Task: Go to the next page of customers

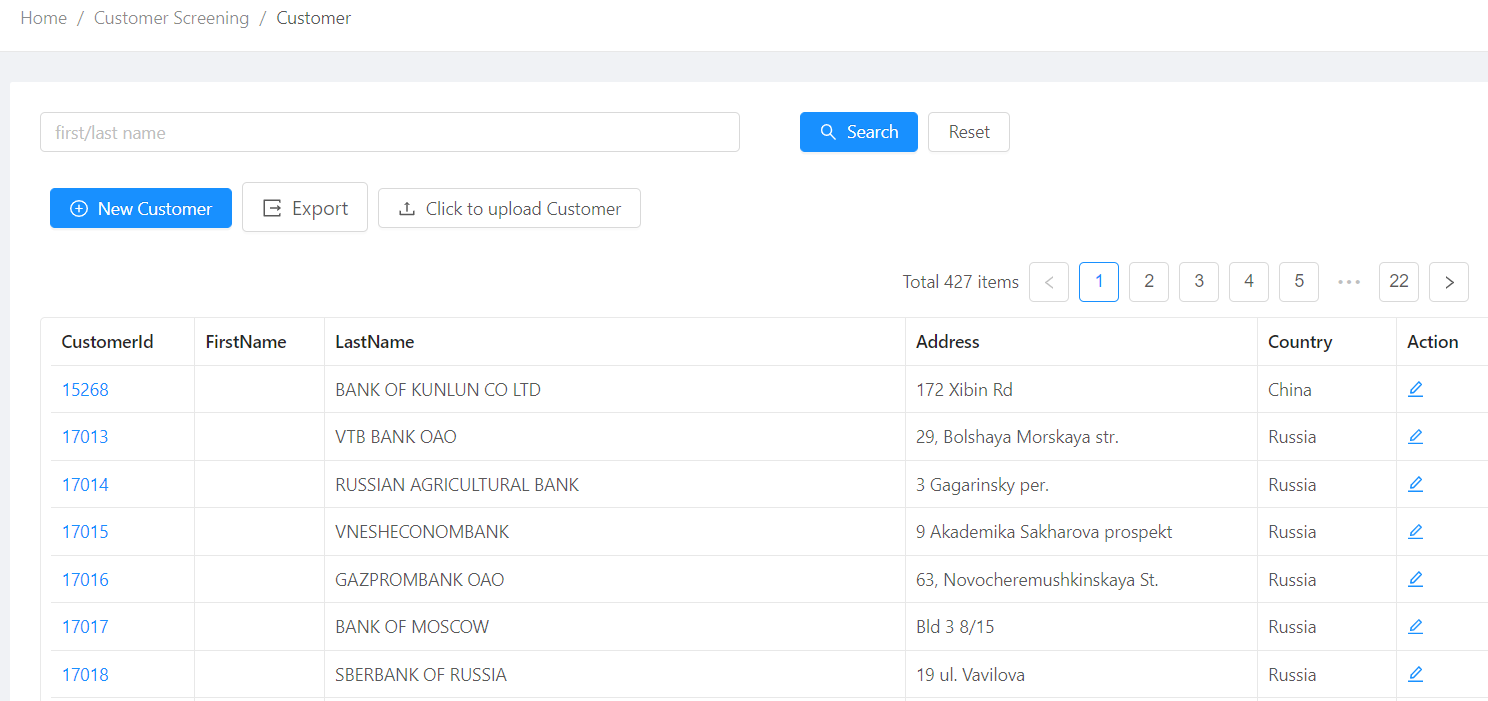Action: click(1449, 282)
